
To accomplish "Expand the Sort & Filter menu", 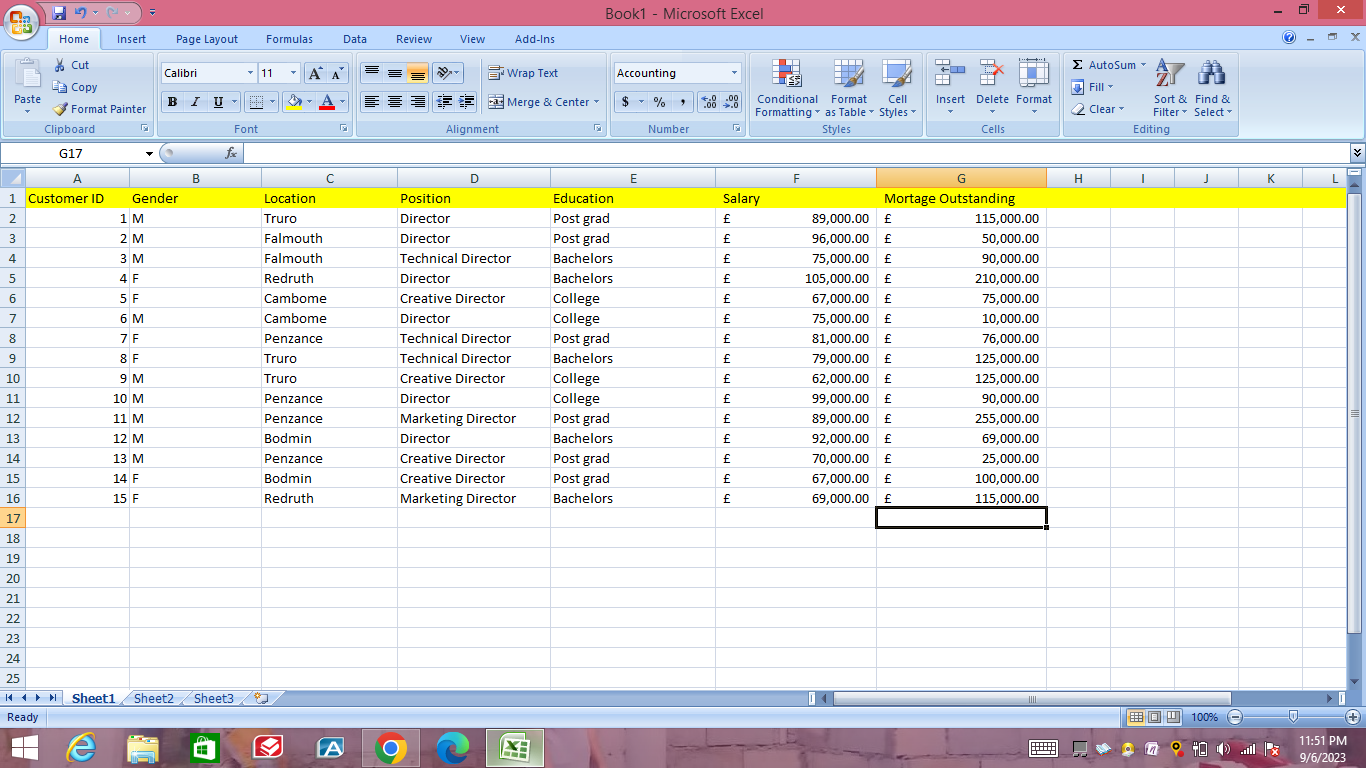I will [x=1170, y=88].
